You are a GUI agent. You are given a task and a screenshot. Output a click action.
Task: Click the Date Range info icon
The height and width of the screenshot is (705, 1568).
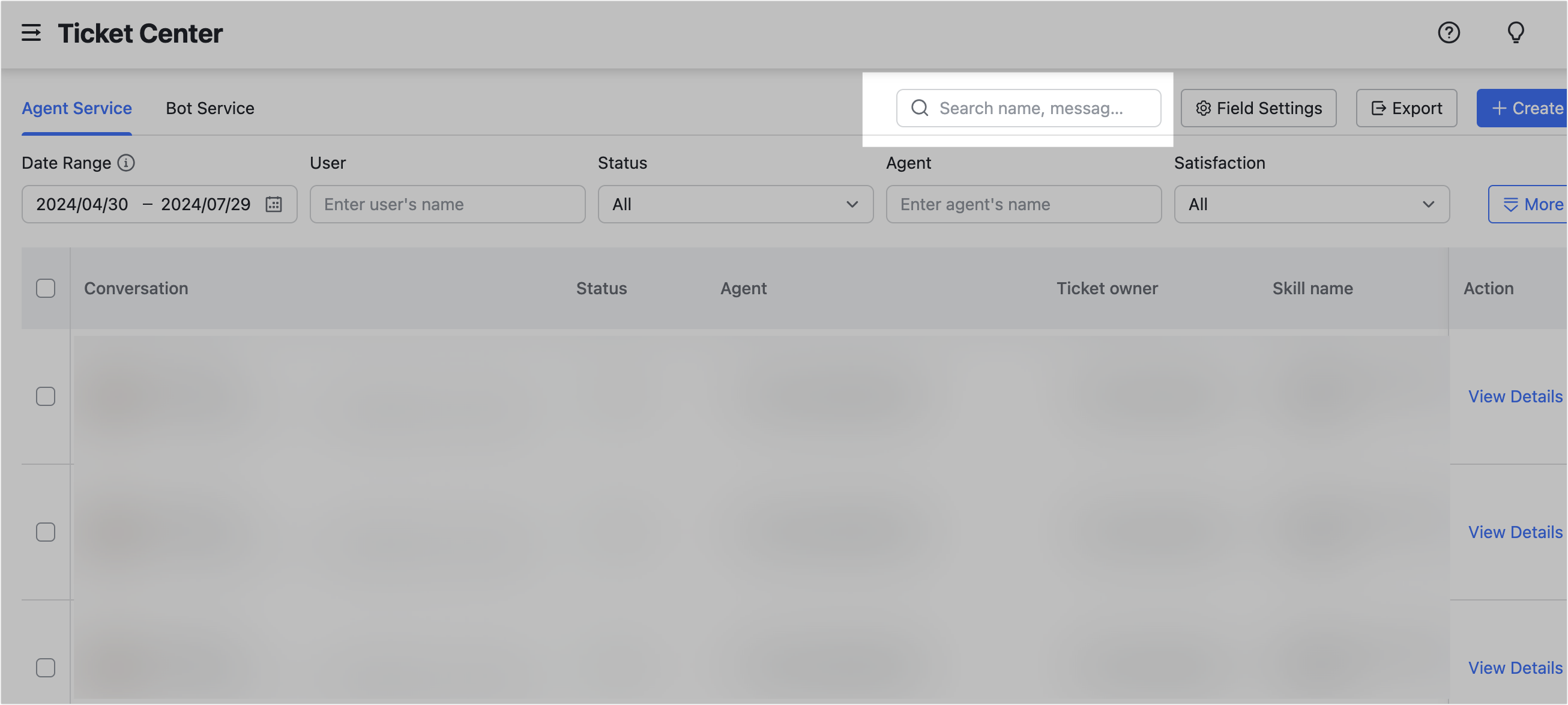coord(126,163)
